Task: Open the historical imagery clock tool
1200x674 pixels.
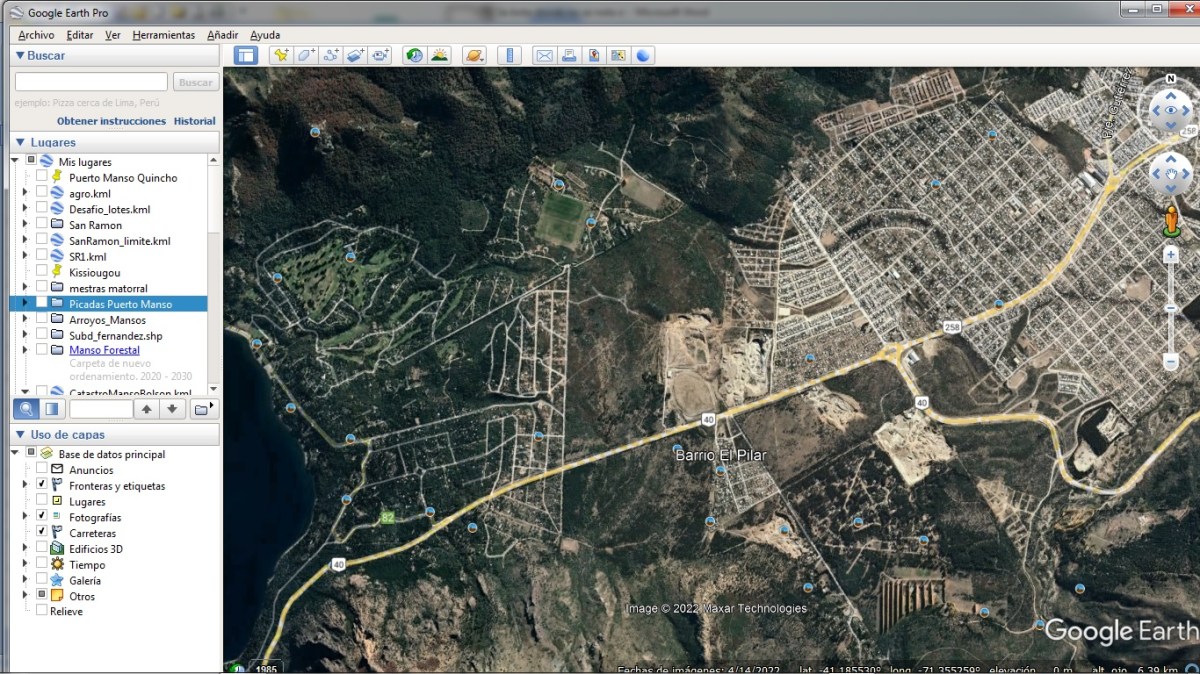Action: pyautogui.click(x=414, y=56)
